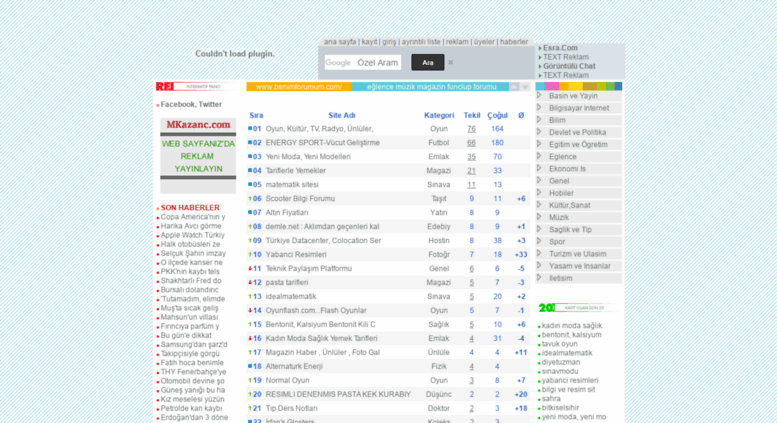Image resolution: width=777 pixels, height=423 pixels.
Task: Click the MKazanc.com advertisement banner
Action: pos(198,155)
